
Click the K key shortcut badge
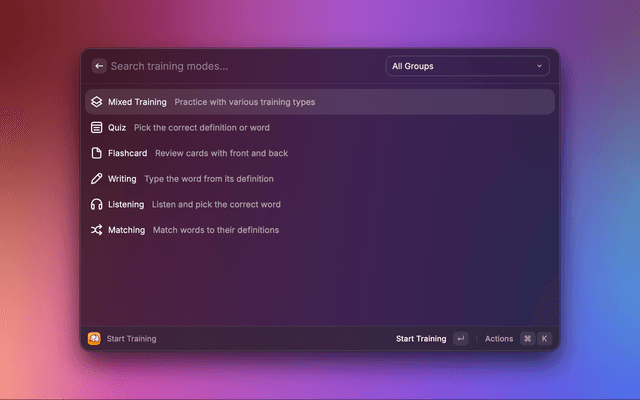pos(545,339)
